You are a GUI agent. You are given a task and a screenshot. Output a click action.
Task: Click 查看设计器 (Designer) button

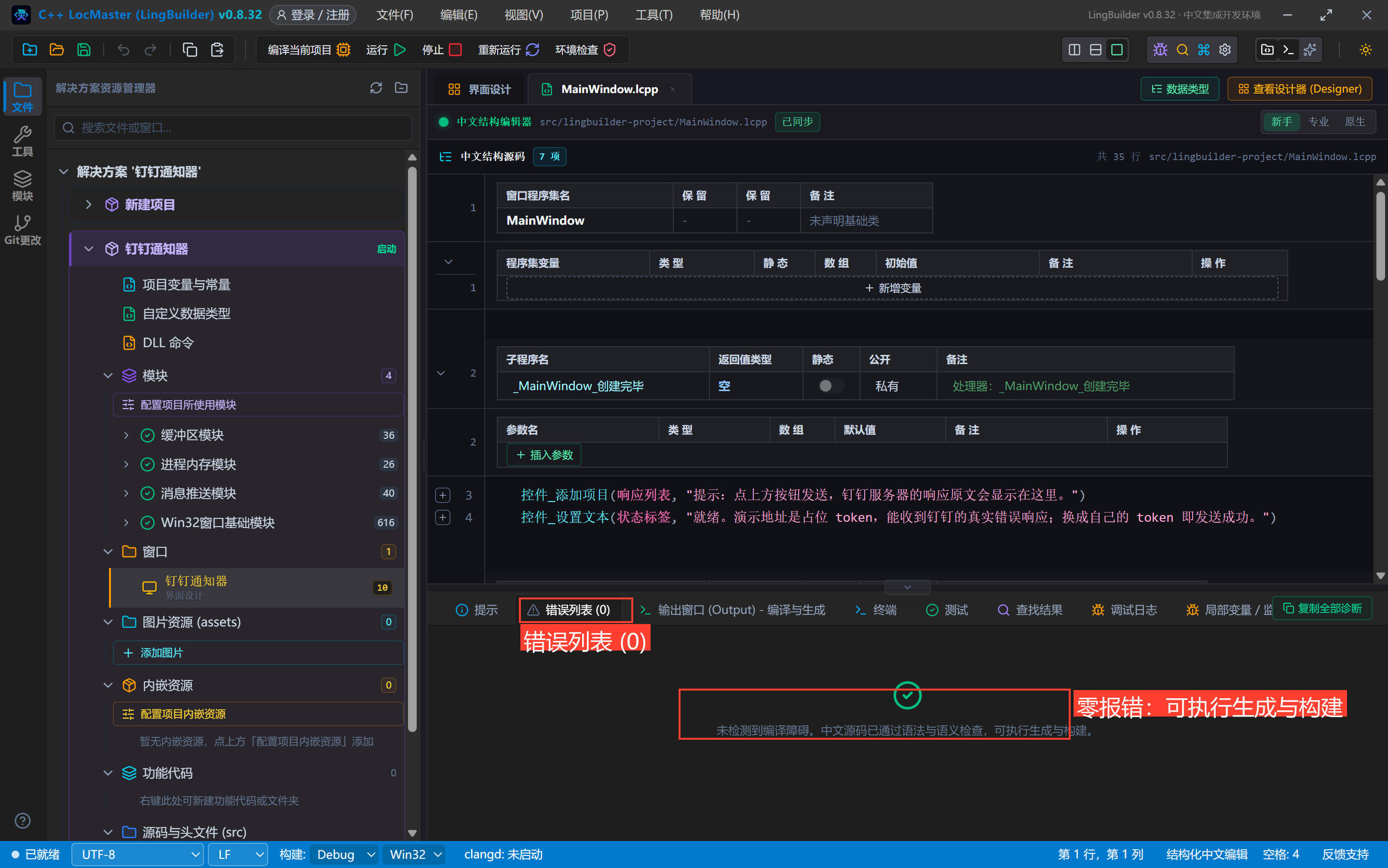pos(1300,89)
